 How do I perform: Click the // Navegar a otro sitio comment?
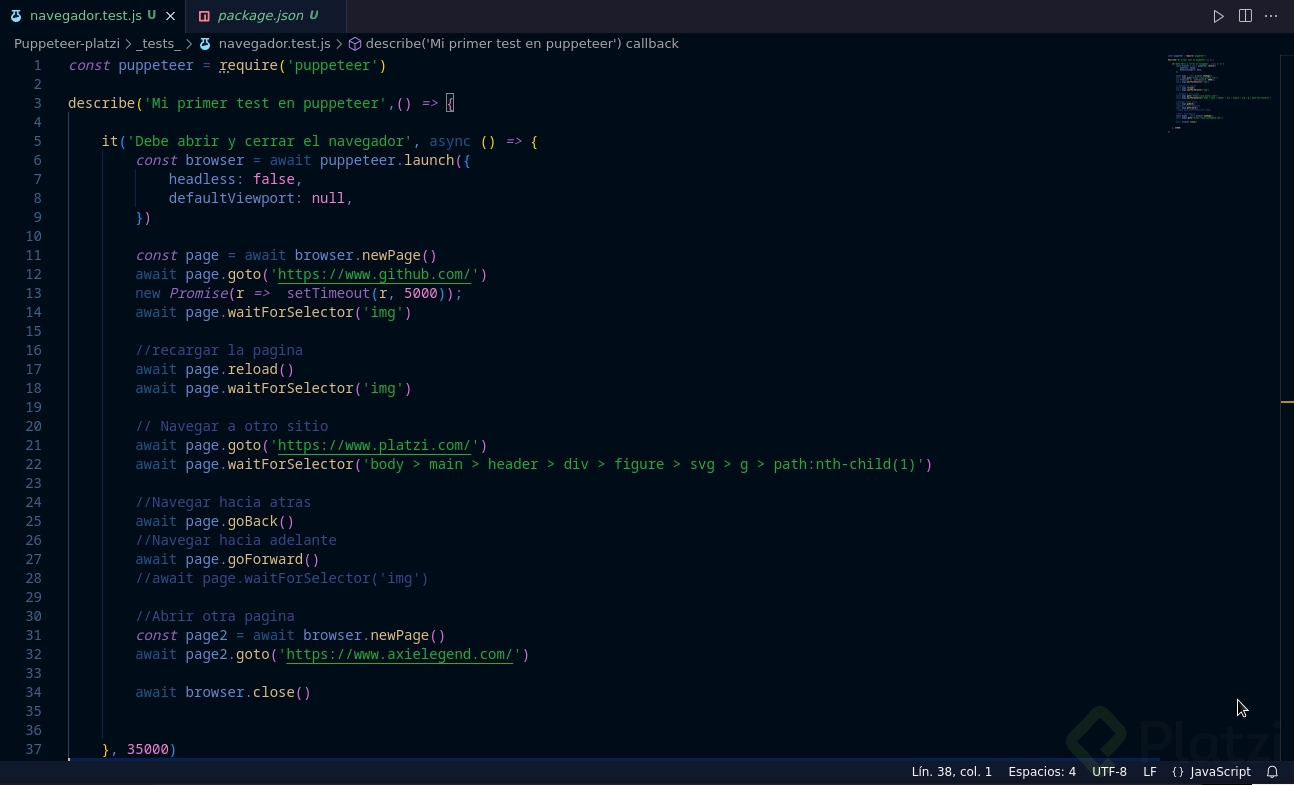point(232,426)
